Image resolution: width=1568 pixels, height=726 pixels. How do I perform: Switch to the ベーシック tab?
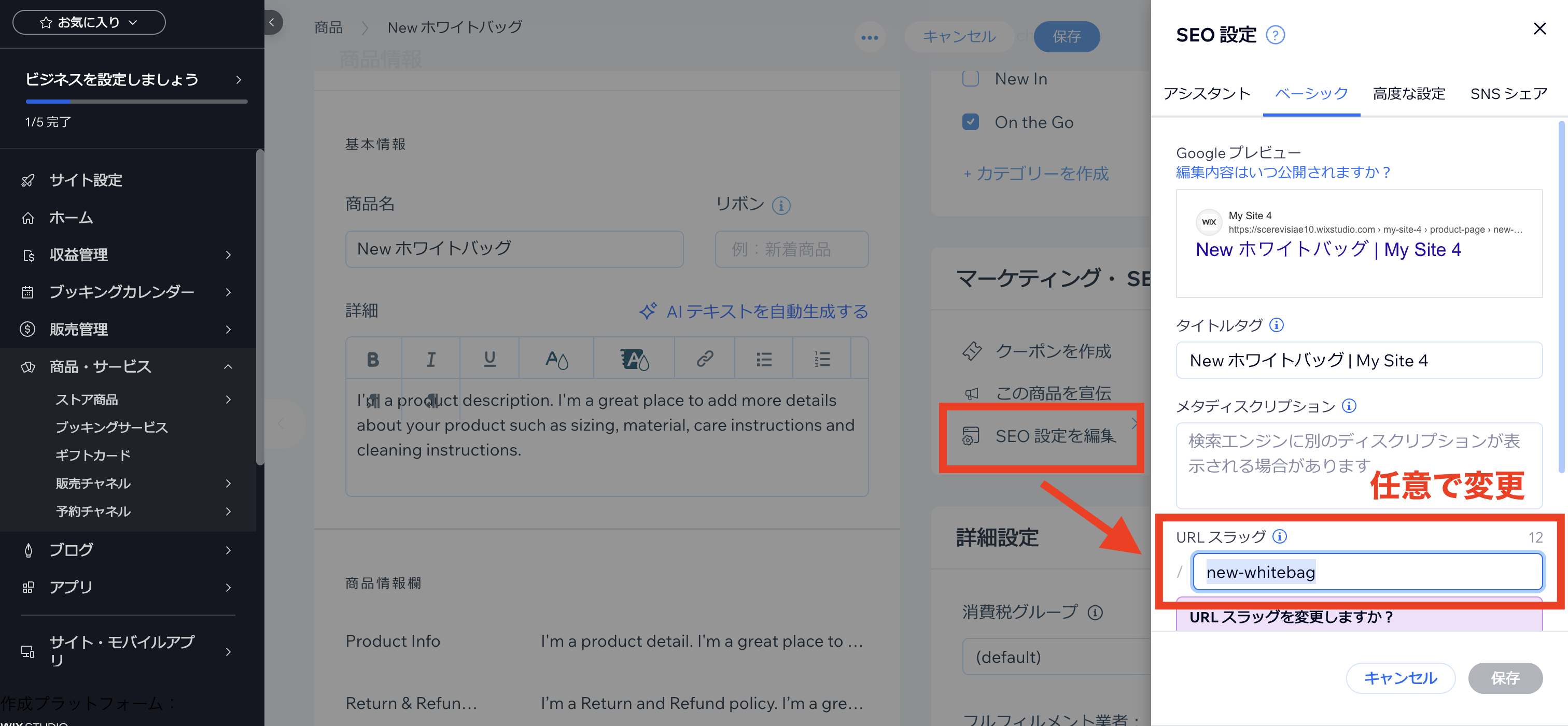pyautogui.click(x=1311, y=94)
